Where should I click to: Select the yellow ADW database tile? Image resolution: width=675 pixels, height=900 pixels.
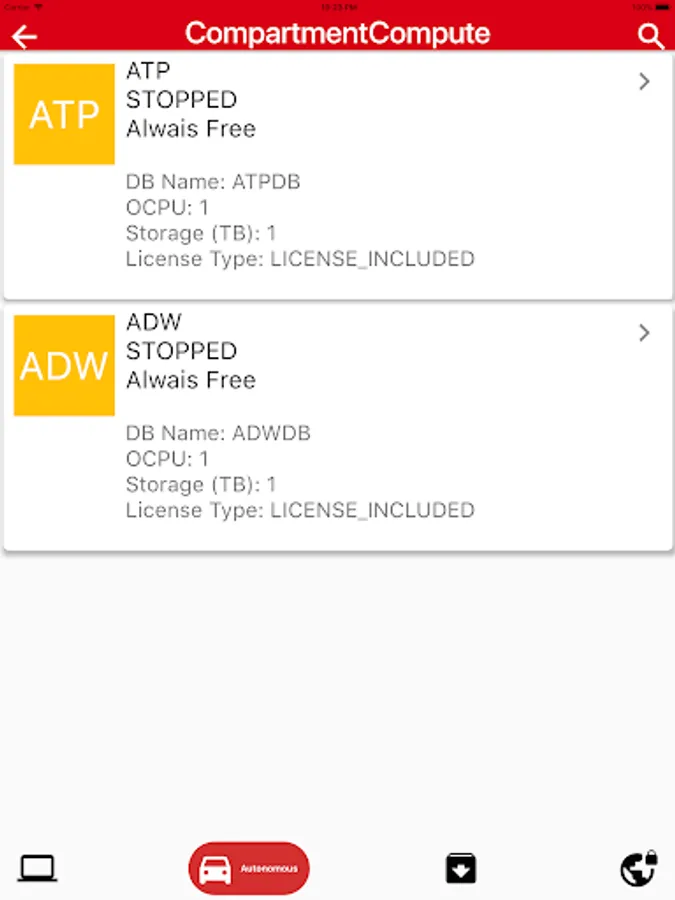coord(64,366)
